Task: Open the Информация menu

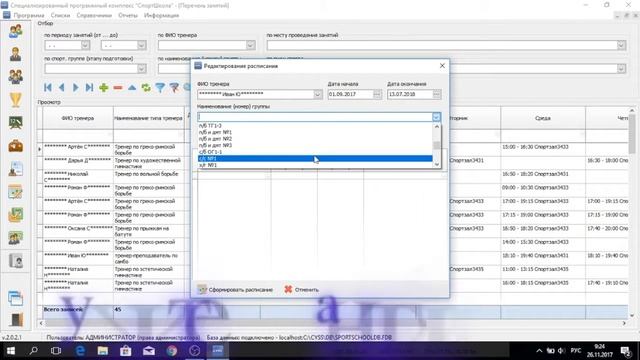Action: [x=161, y=15]
